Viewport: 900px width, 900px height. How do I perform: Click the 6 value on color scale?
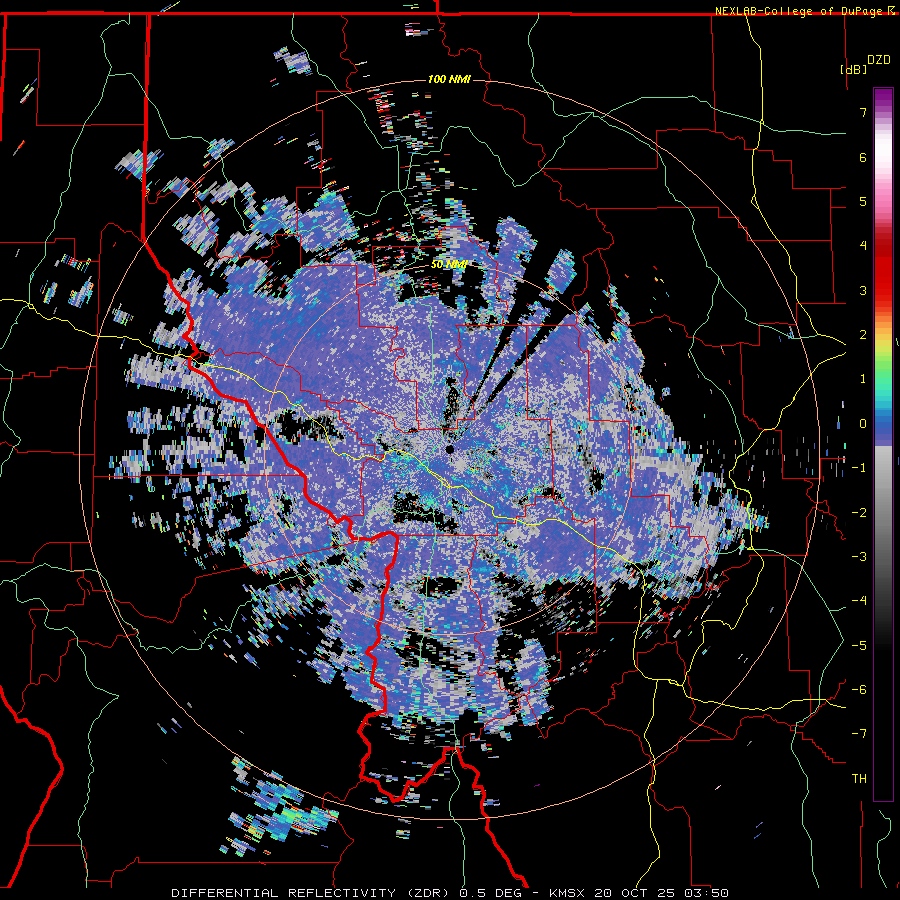point(863,157)
